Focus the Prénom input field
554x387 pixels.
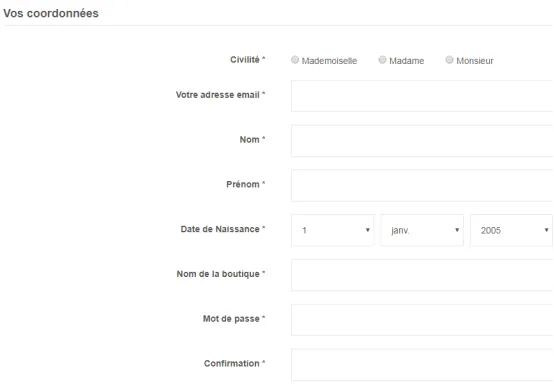422,185
